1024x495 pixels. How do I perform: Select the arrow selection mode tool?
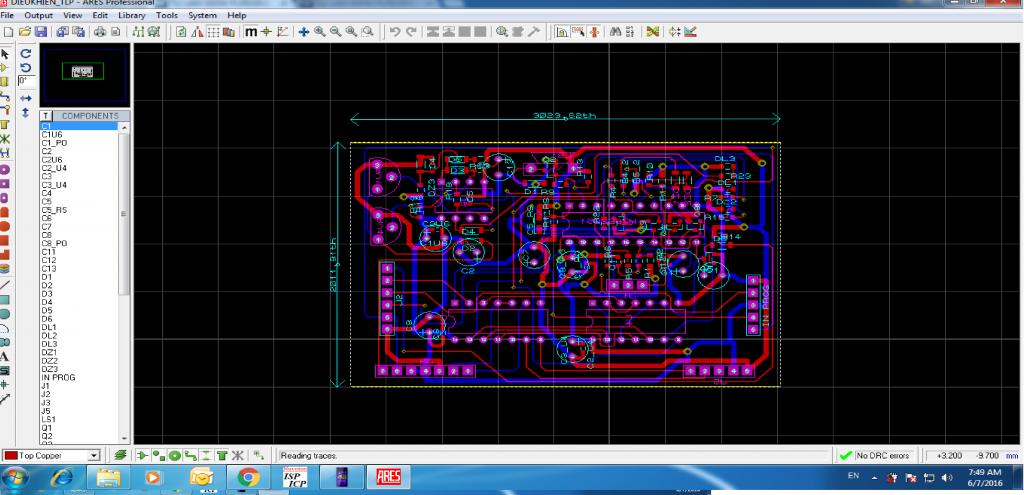(5, 52)
